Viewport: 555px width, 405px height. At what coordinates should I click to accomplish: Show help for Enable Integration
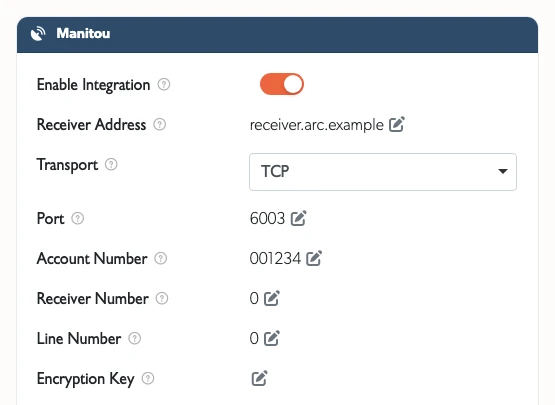[x=164, y=85]
